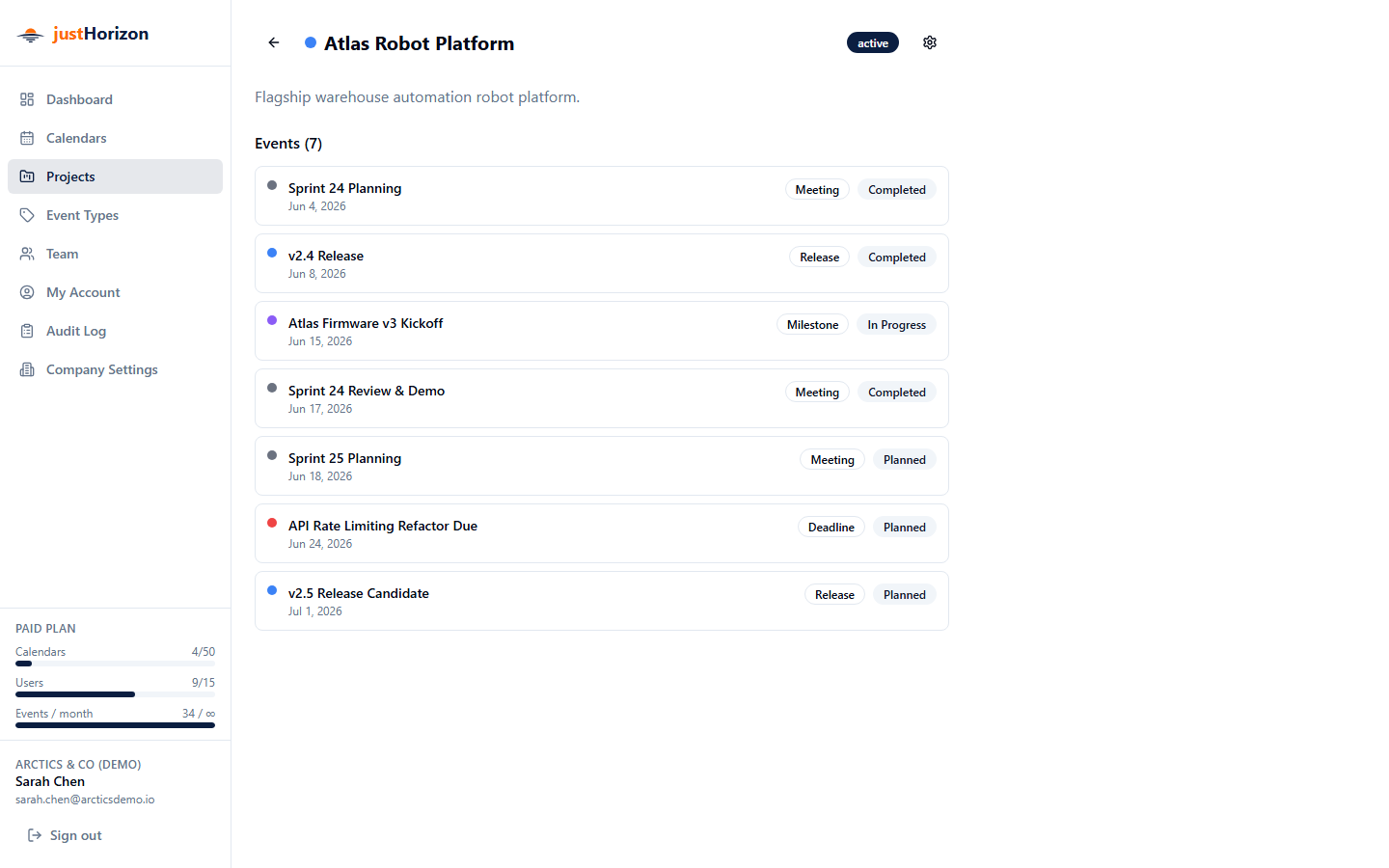The image size is (1389, 868).
Task: Click Release tag on v2.4 Release
Action: pyautogui.click(x=820, y=258)
